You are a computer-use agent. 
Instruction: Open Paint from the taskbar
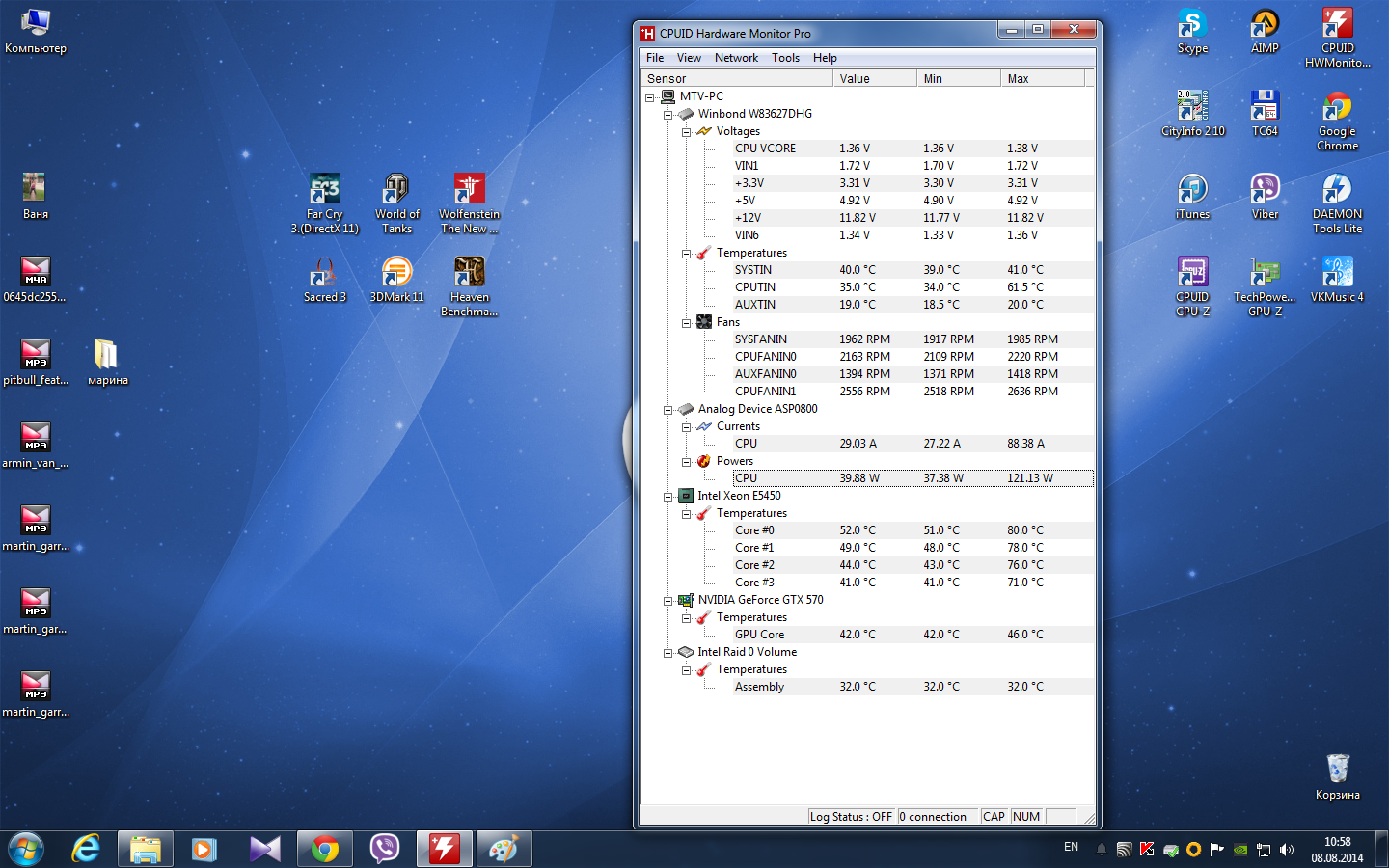[x=504, y=849]
